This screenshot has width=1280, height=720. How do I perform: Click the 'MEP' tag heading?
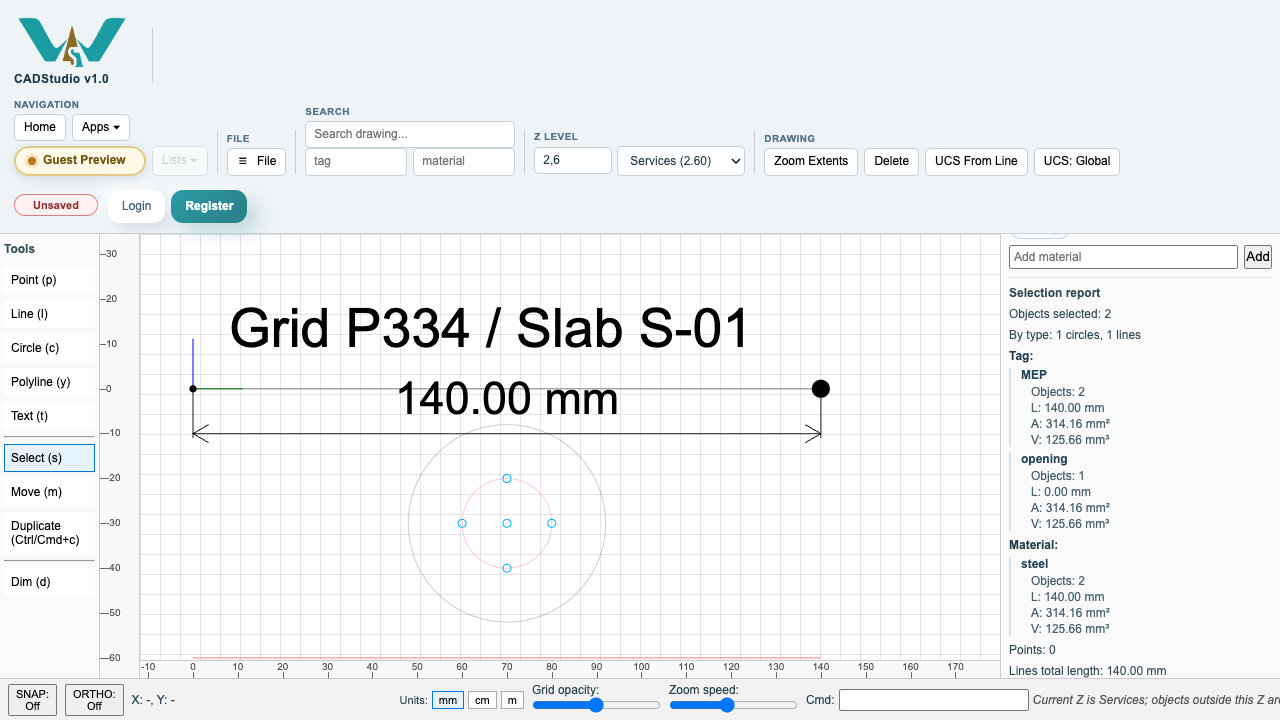(1034, 375)
